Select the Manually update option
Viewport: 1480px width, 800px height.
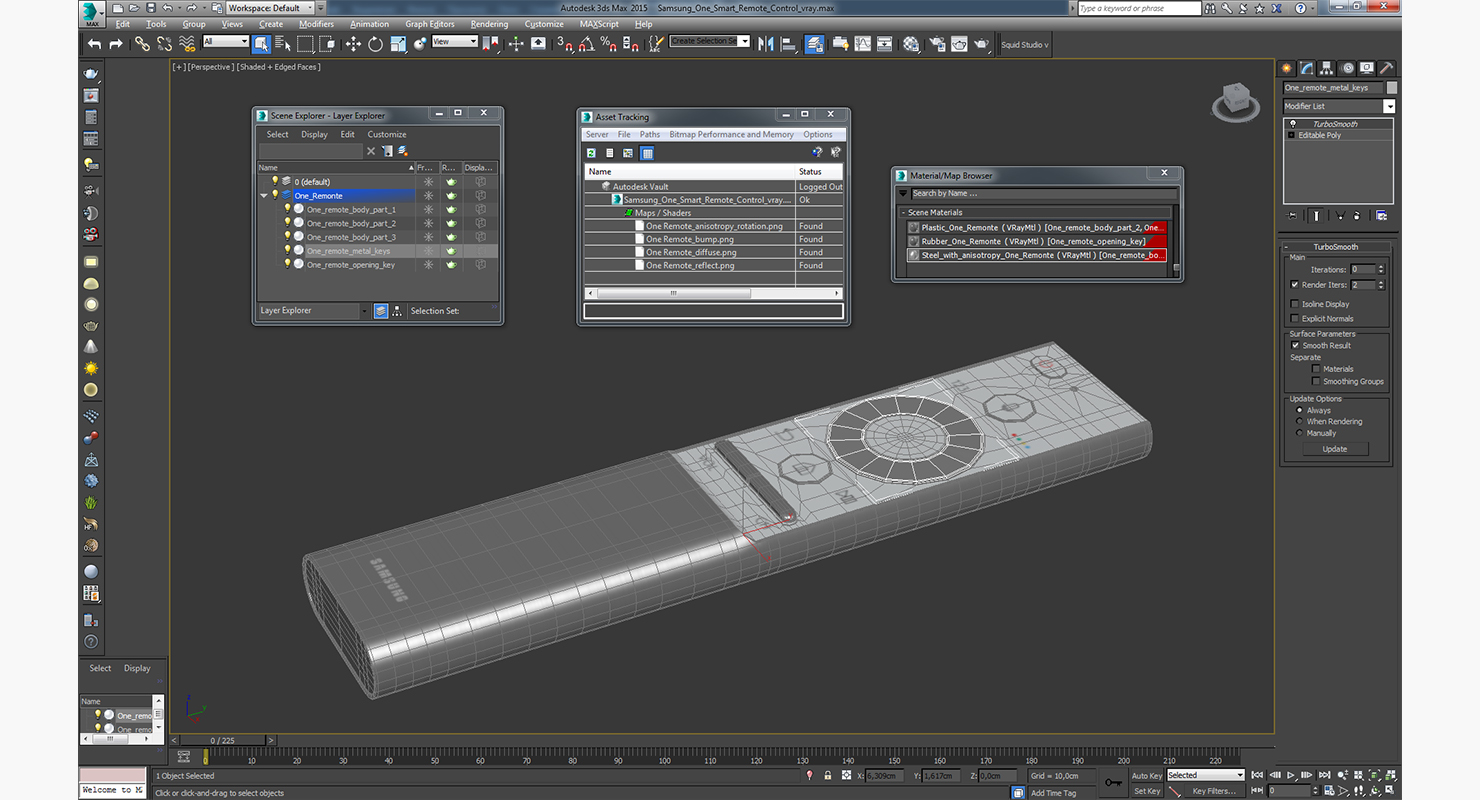point(1300,433)
